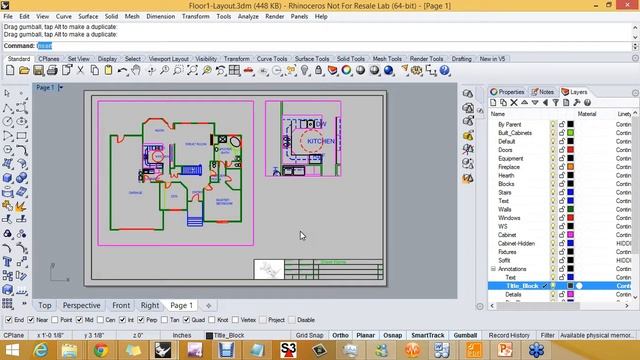This screenshot has width=640, height=360.
Task: Click the Fireplace layer orange color swatch
Action: [571, 167]
